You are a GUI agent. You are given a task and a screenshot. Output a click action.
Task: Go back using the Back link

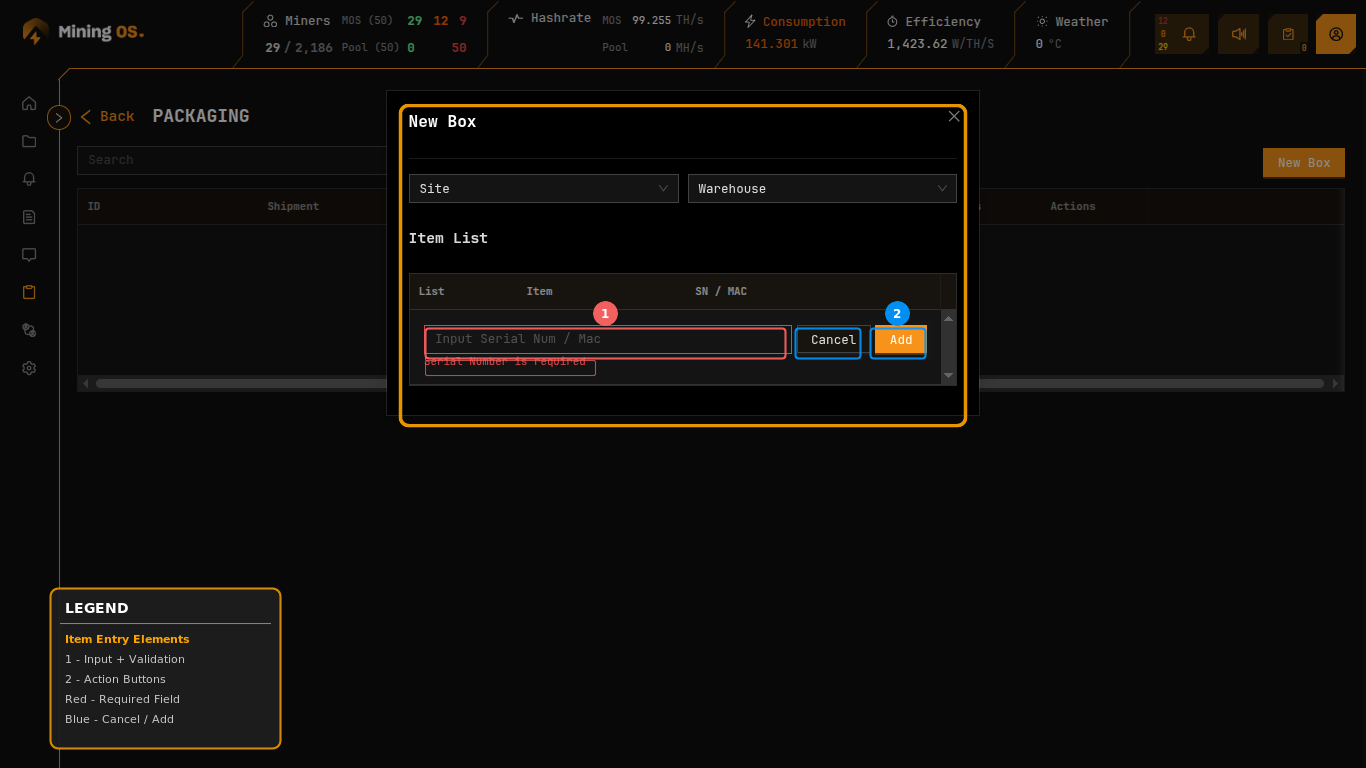[x=107, y=116]
